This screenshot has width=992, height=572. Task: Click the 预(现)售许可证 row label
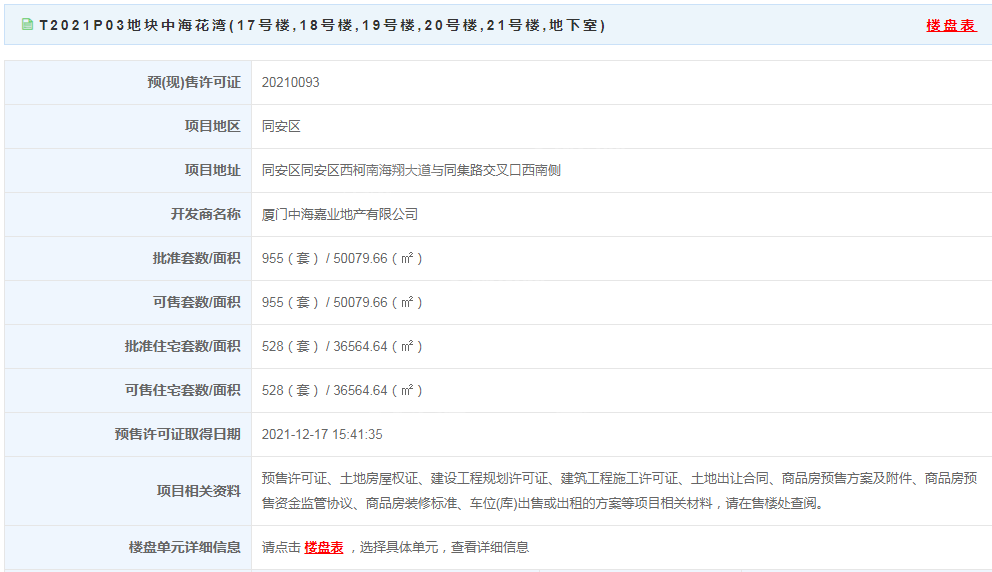coord(193,82)
